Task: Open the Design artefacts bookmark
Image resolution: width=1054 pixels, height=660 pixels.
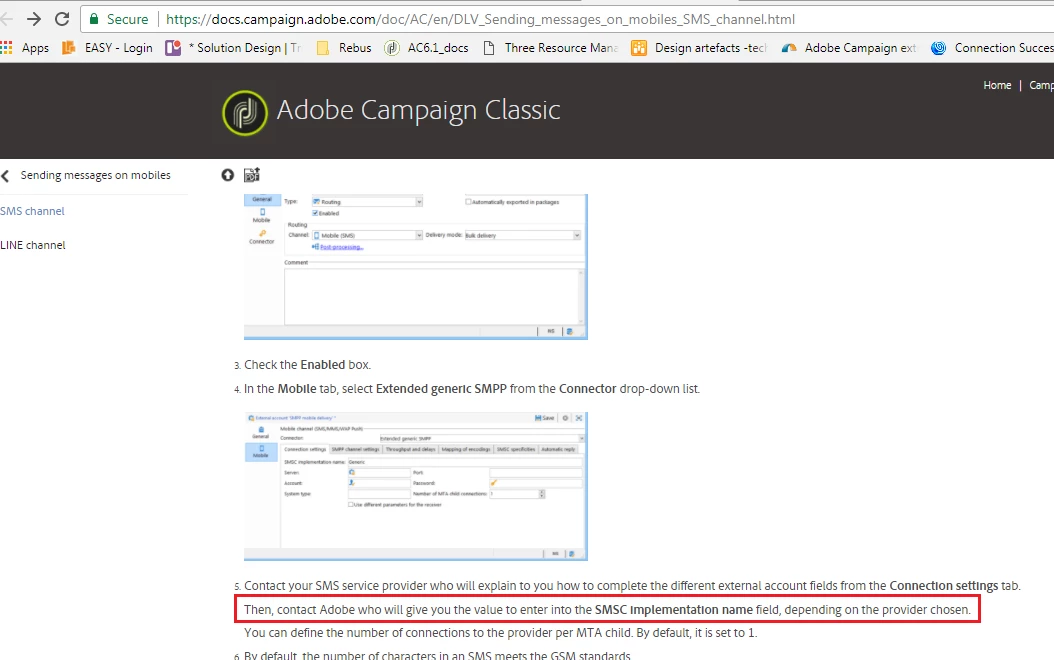Action: (699, 48)
